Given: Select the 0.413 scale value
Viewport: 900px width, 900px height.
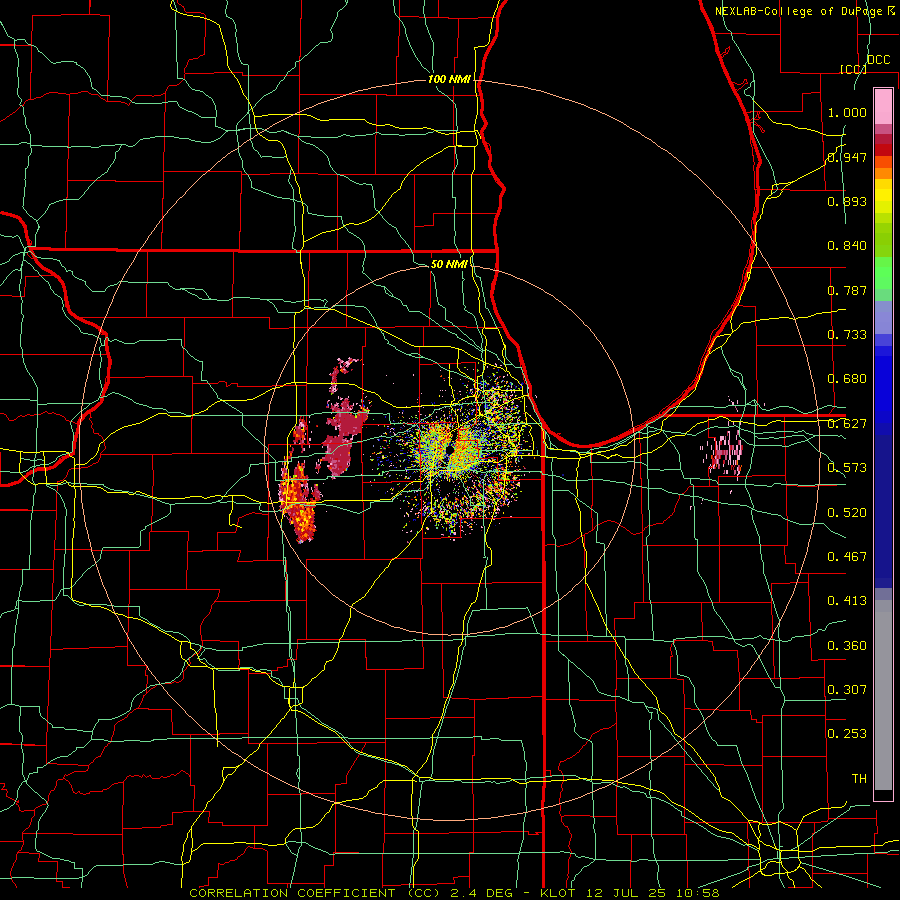Looking at the screenshot, I should pyautogui.click(x=847, y=601).
